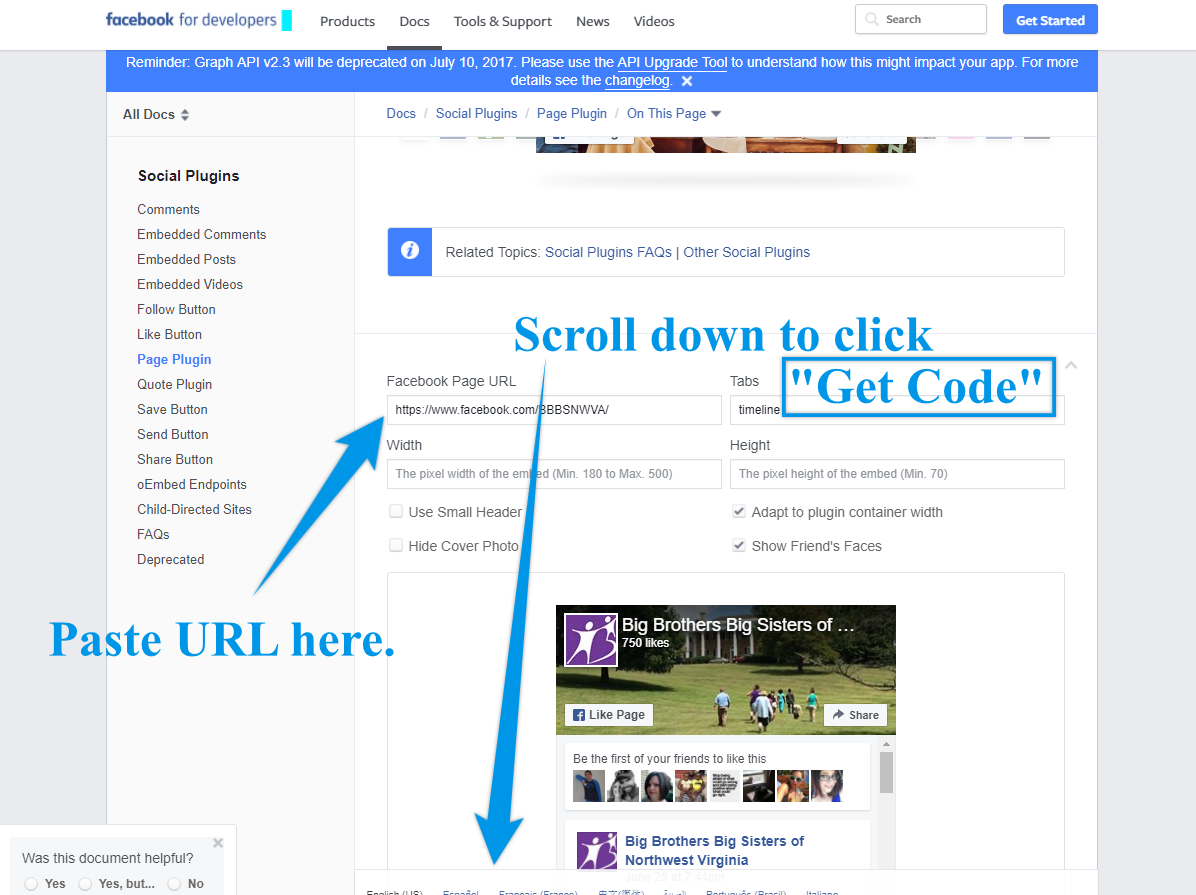
Task: Dismiss the Graph API reminder banner
Action: 686,81
